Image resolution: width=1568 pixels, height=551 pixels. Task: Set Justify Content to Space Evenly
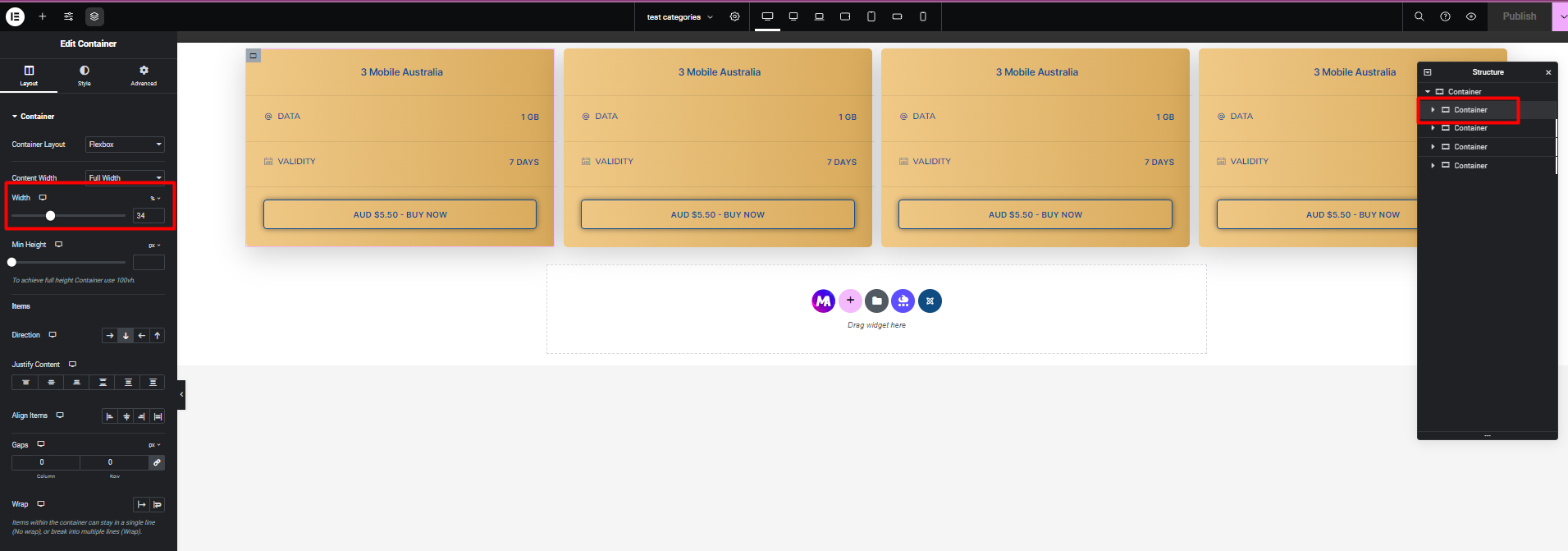153,383
